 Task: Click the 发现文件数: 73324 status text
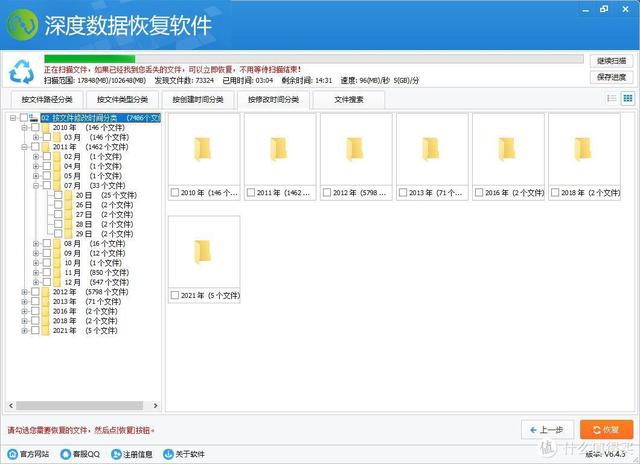click(184, 80)
